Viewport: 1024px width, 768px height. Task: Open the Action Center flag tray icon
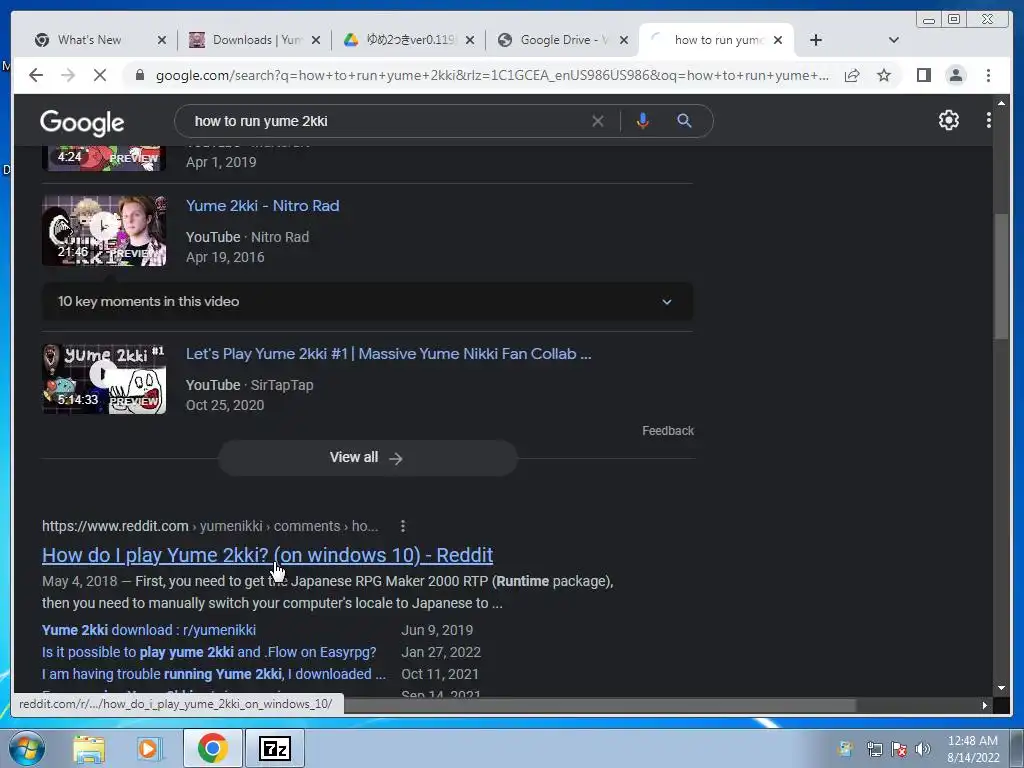[899, 748]
